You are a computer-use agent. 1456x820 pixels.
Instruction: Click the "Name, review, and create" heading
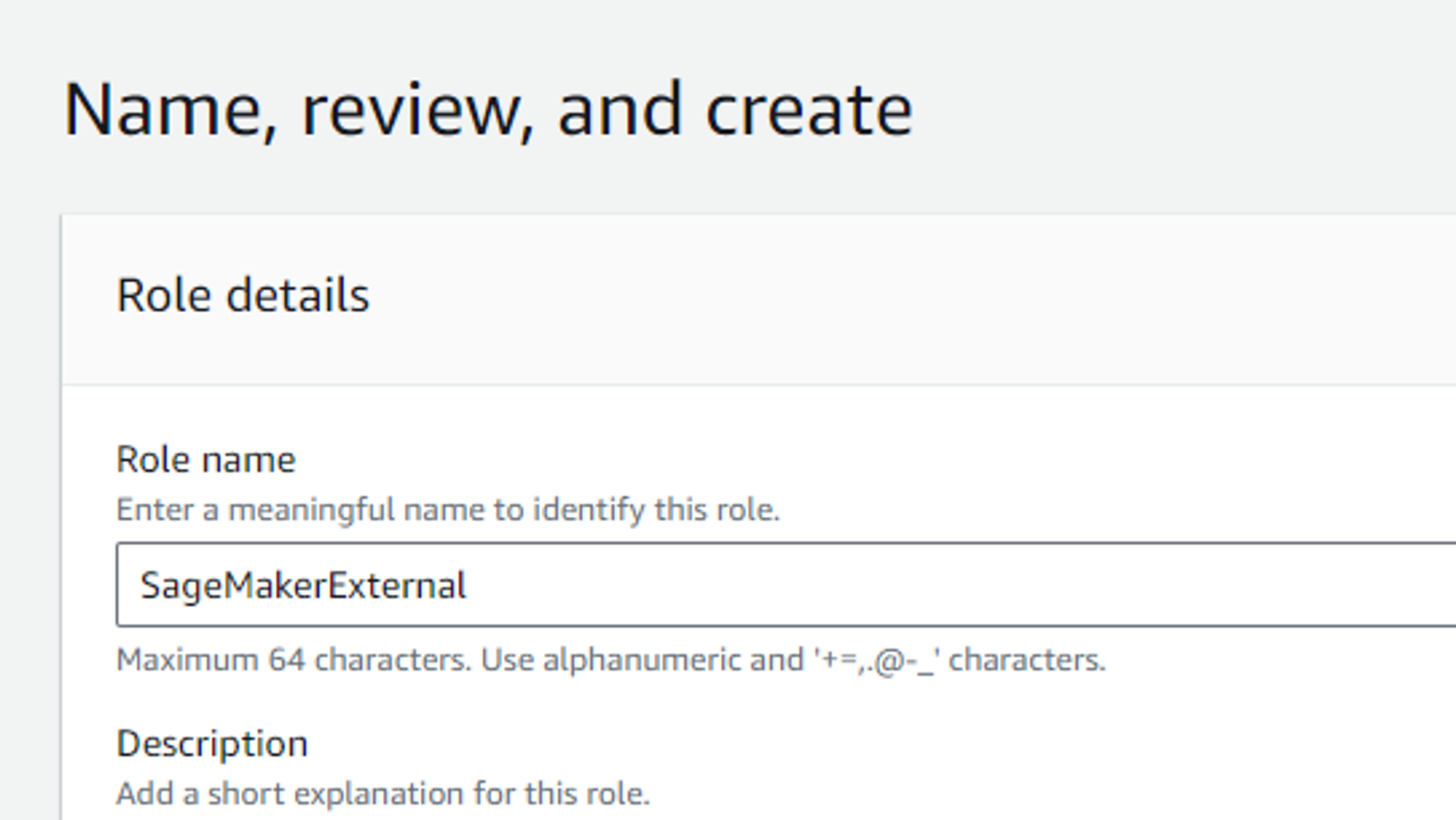click(x=488, y=110)
